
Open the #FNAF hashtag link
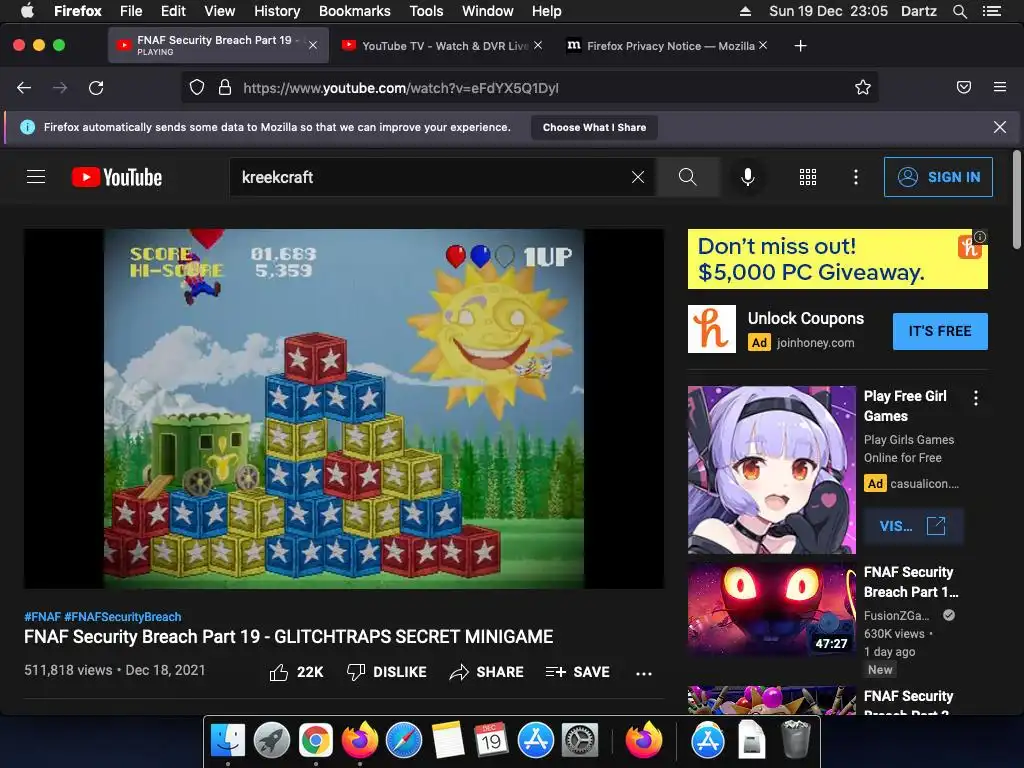(42, 616)
